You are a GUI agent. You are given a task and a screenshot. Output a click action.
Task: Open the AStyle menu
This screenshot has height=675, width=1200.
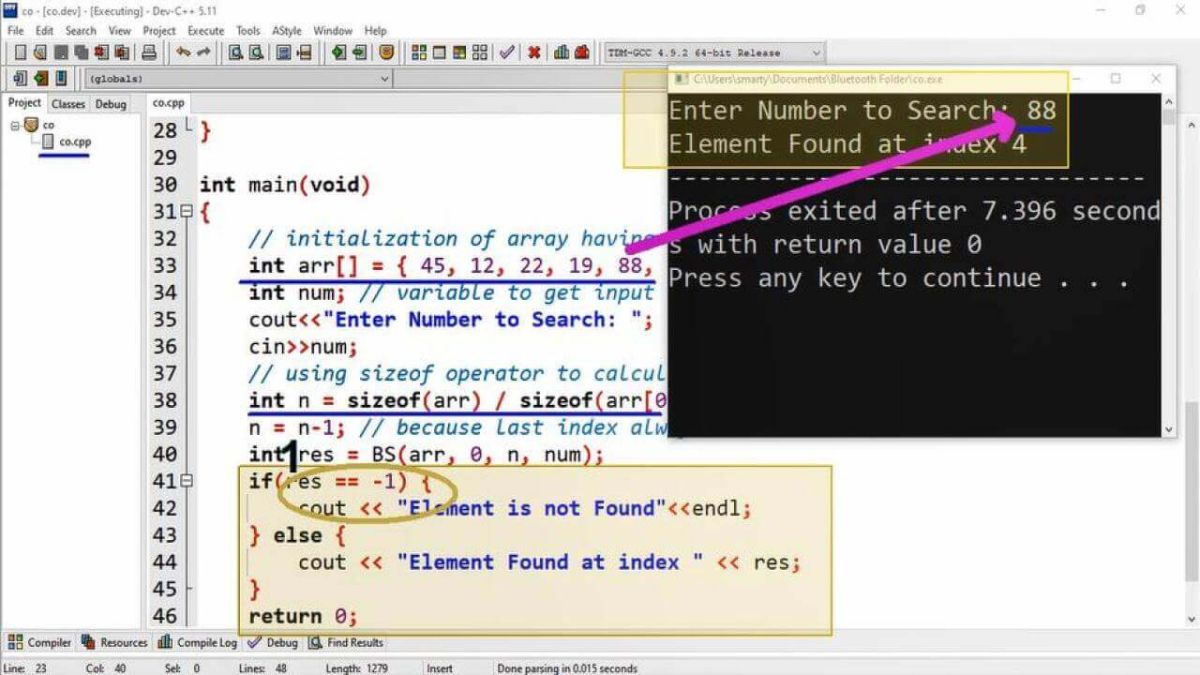[x=286, y=31]
